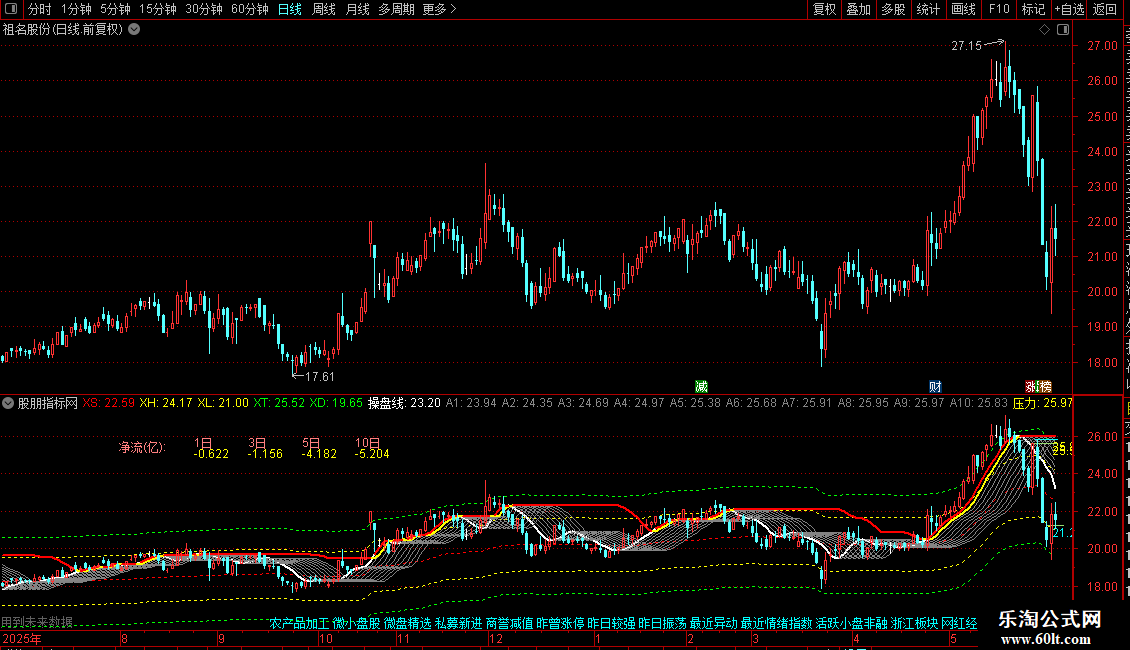Screen dimensions: 1130x650
Task: Open the 最近异动 tag
Action: (x=713, y=623)
